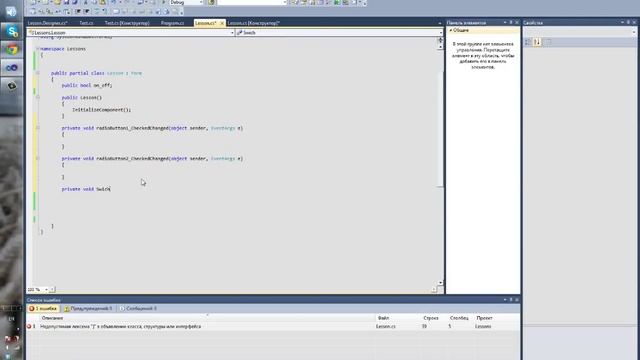Collapse the namespace Lessons code block

38,49
